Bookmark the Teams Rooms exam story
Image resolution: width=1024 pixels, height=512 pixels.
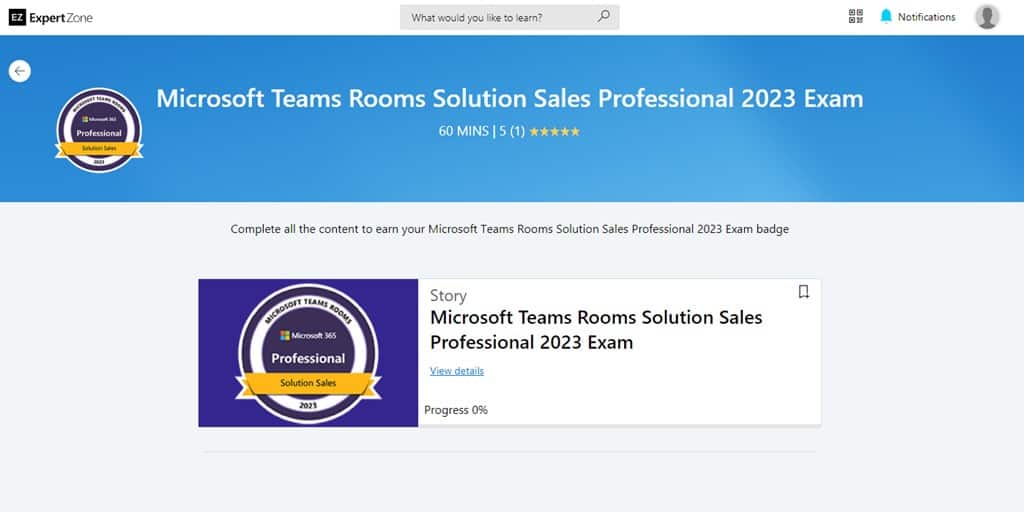[803, 292]
